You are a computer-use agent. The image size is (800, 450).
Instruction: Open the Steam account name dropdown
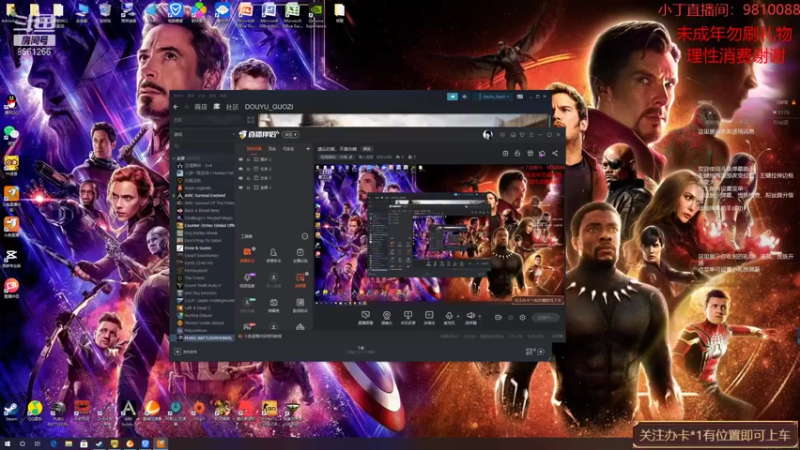[x=495, y=96]
